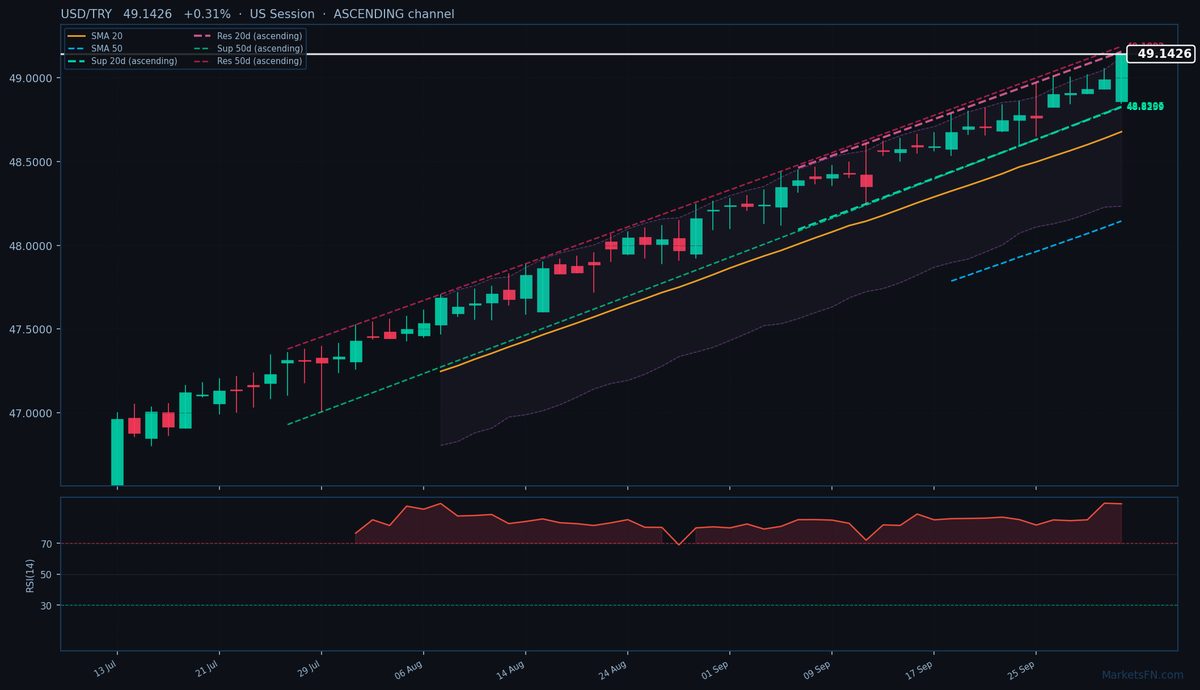Select the SMA 20 legend entry
This screenshot has width=1200, height=690.
[x=107, y=36]
